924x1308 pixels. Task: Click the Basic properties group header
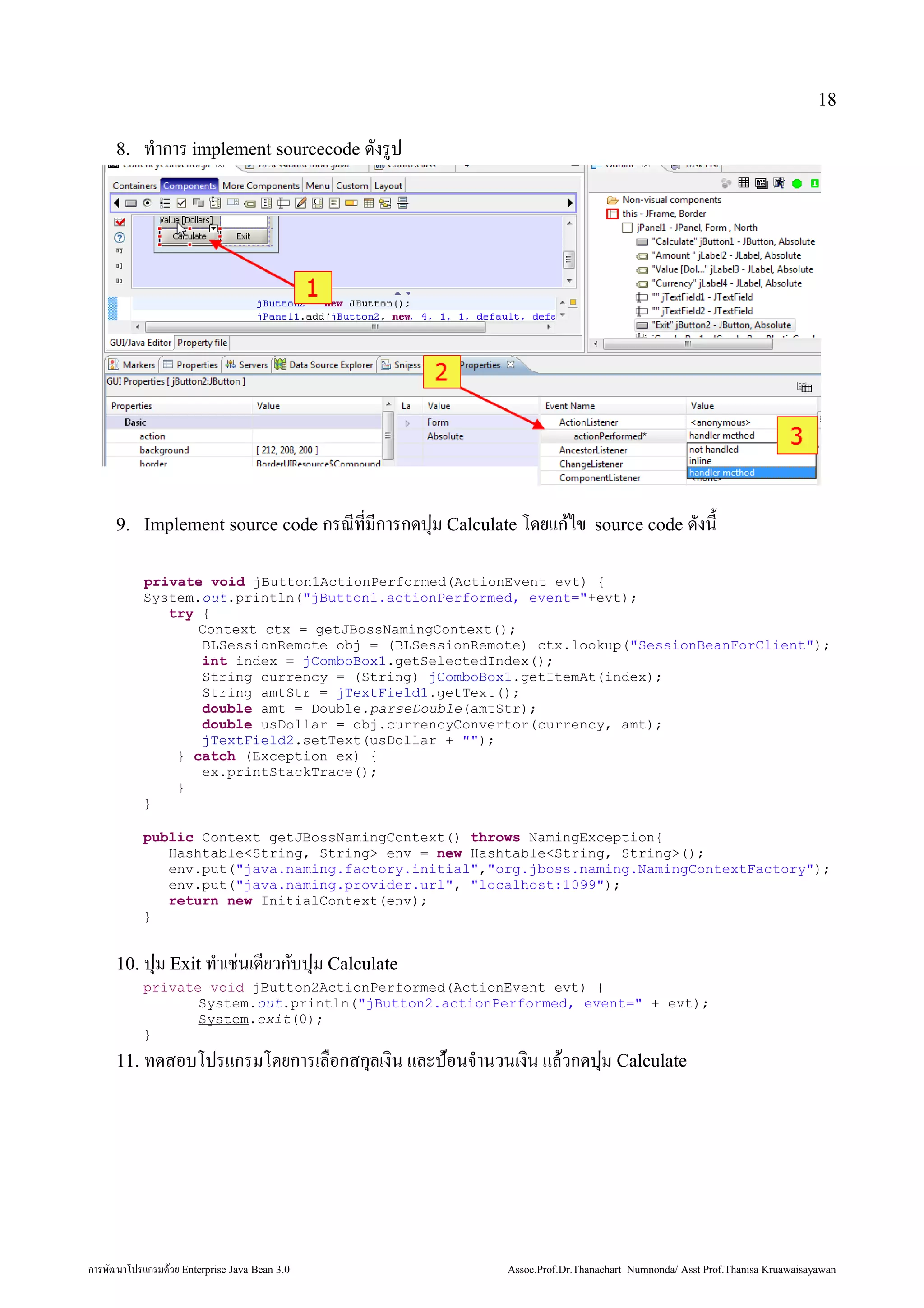click(x=244, y=422)
